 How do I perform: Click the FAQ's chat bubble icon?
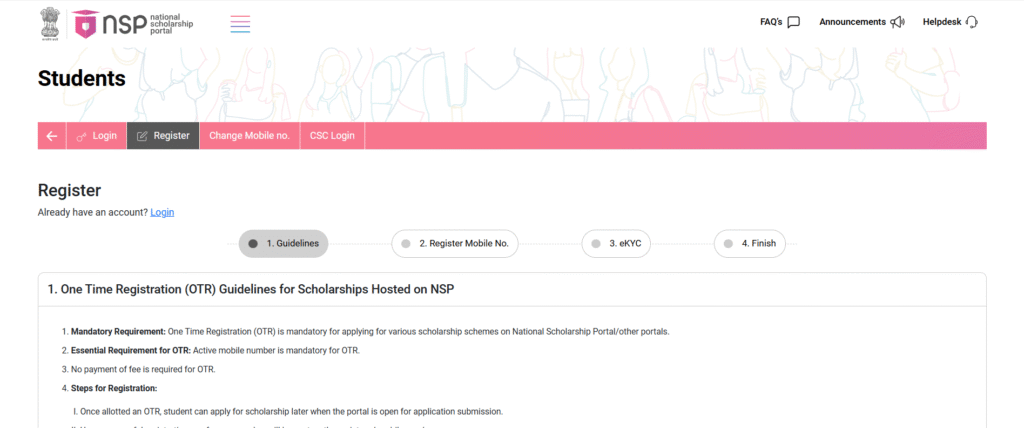tap(793, 22)
